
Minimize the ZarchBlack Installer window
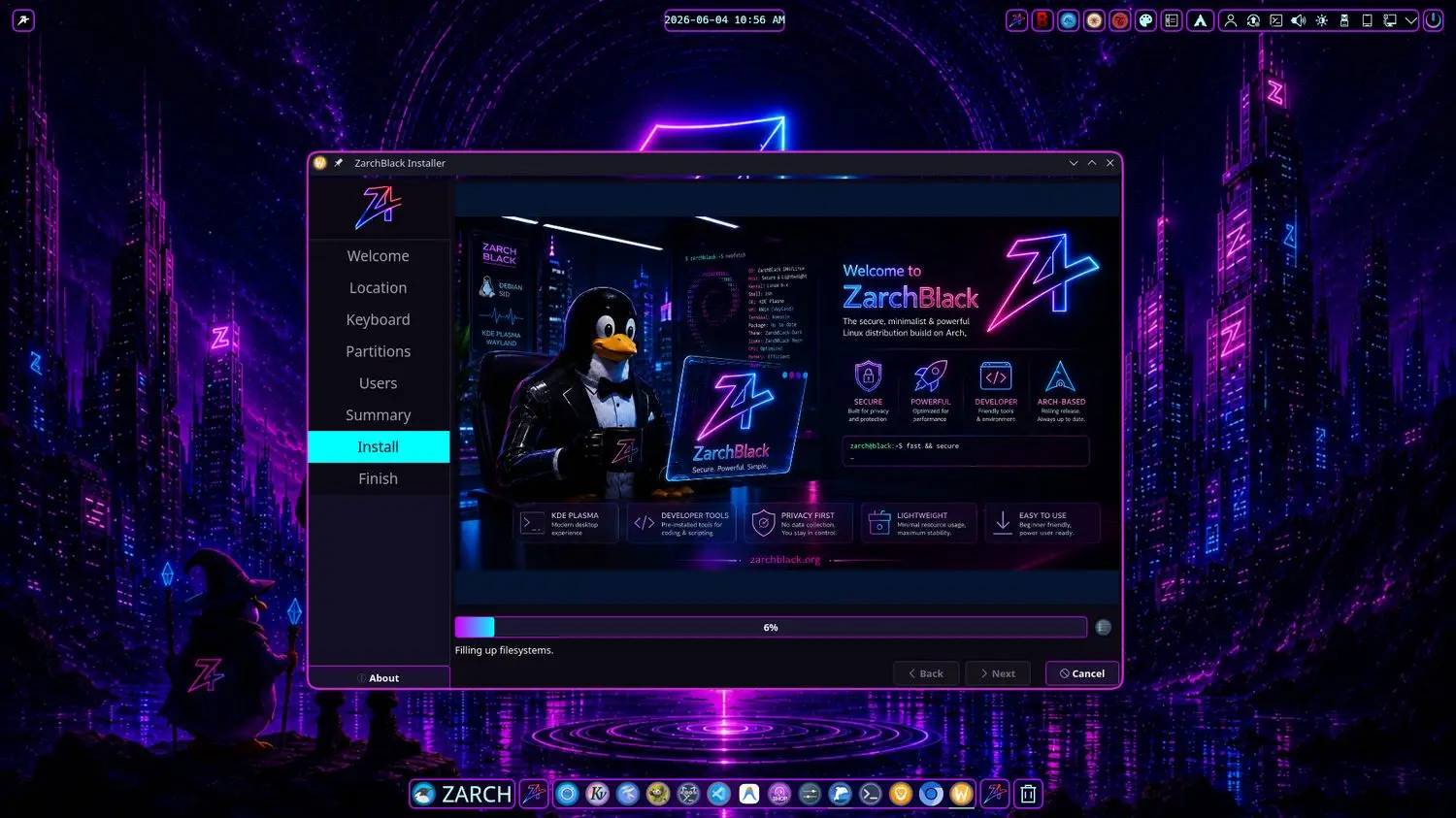[1074, 163]
